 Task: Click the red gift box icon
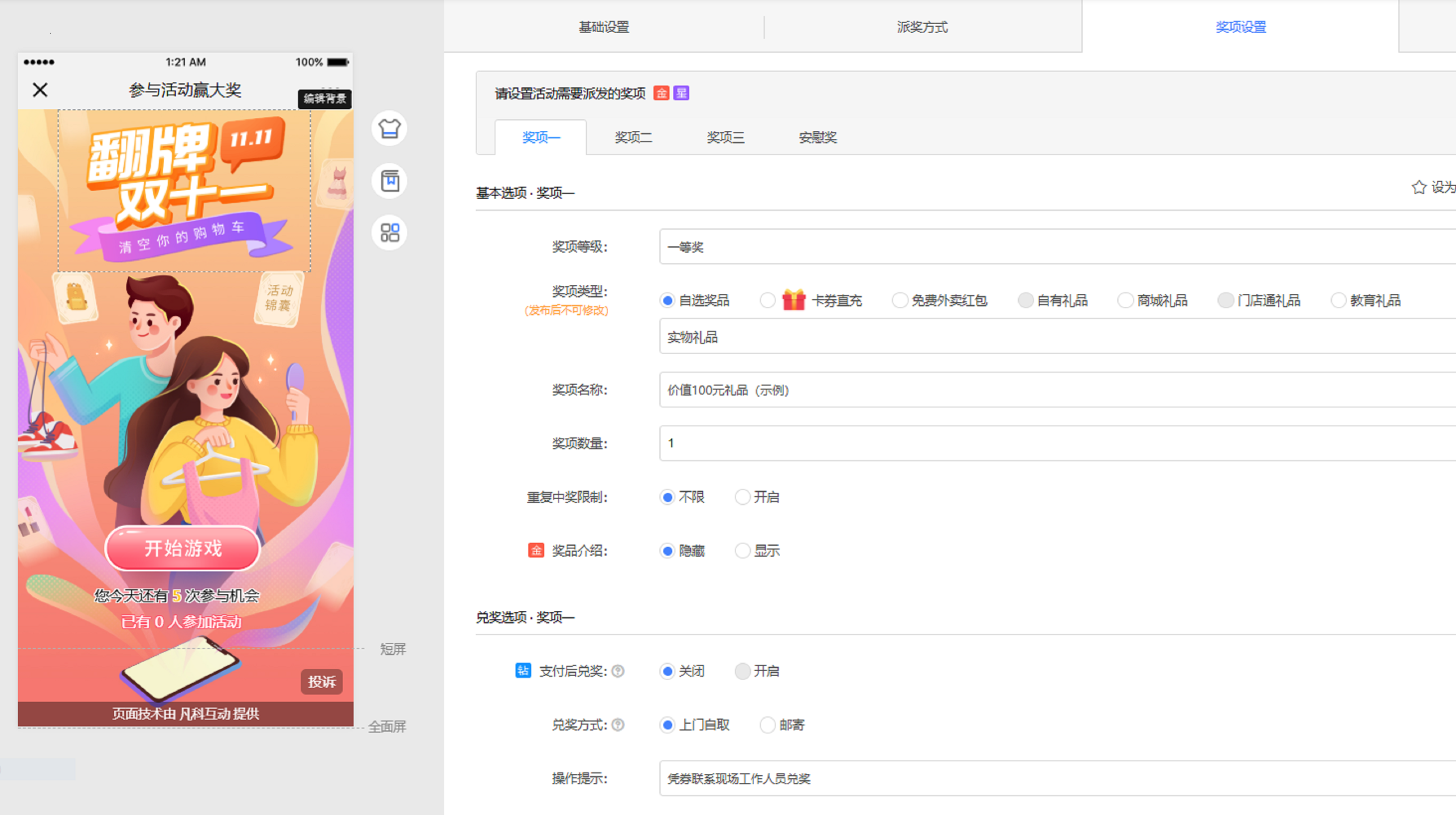click(794, 300)
